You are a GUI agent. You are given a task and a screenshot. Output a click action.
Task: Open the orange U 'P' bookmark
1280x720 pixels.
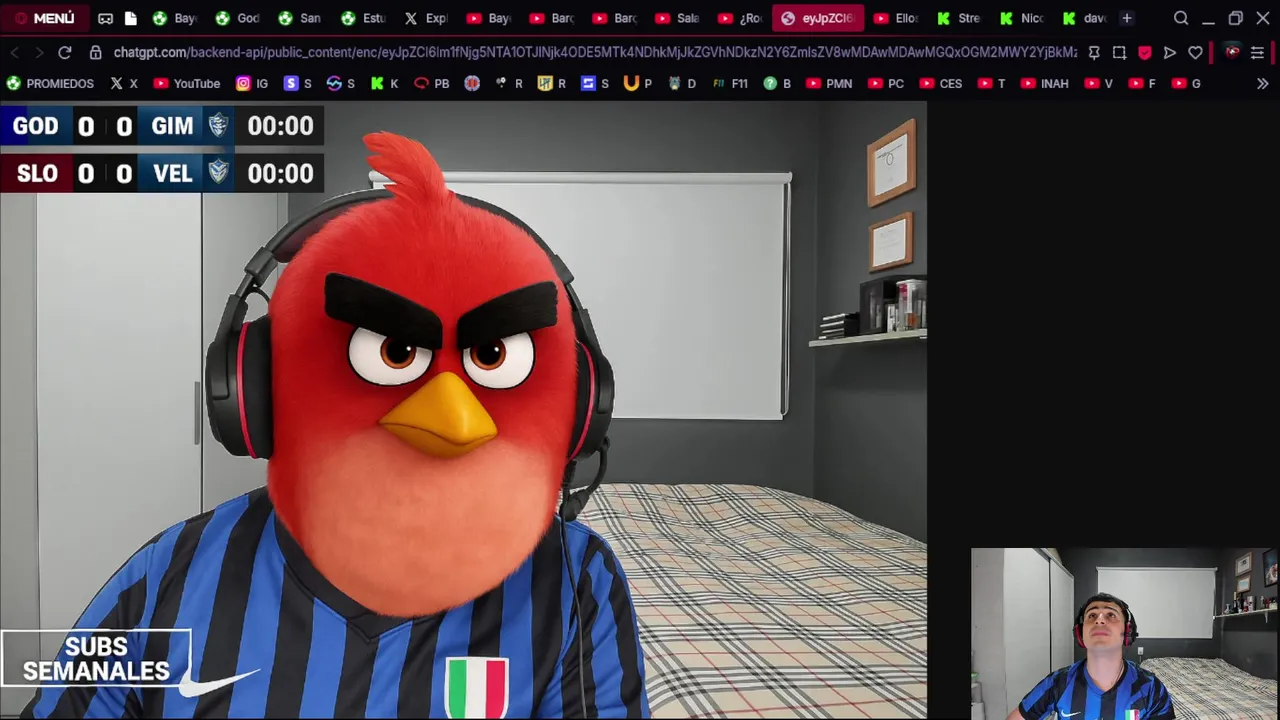pos(637,84)
